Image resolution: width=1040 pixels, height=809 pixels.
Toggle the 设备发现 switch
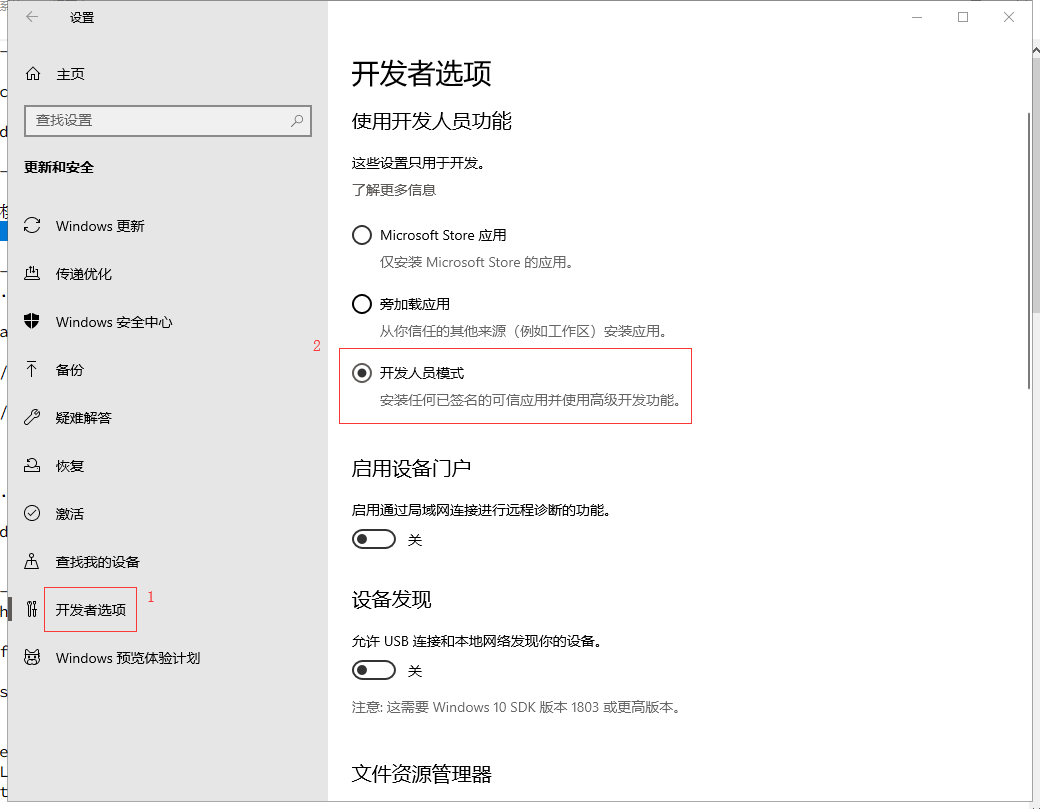373,670
